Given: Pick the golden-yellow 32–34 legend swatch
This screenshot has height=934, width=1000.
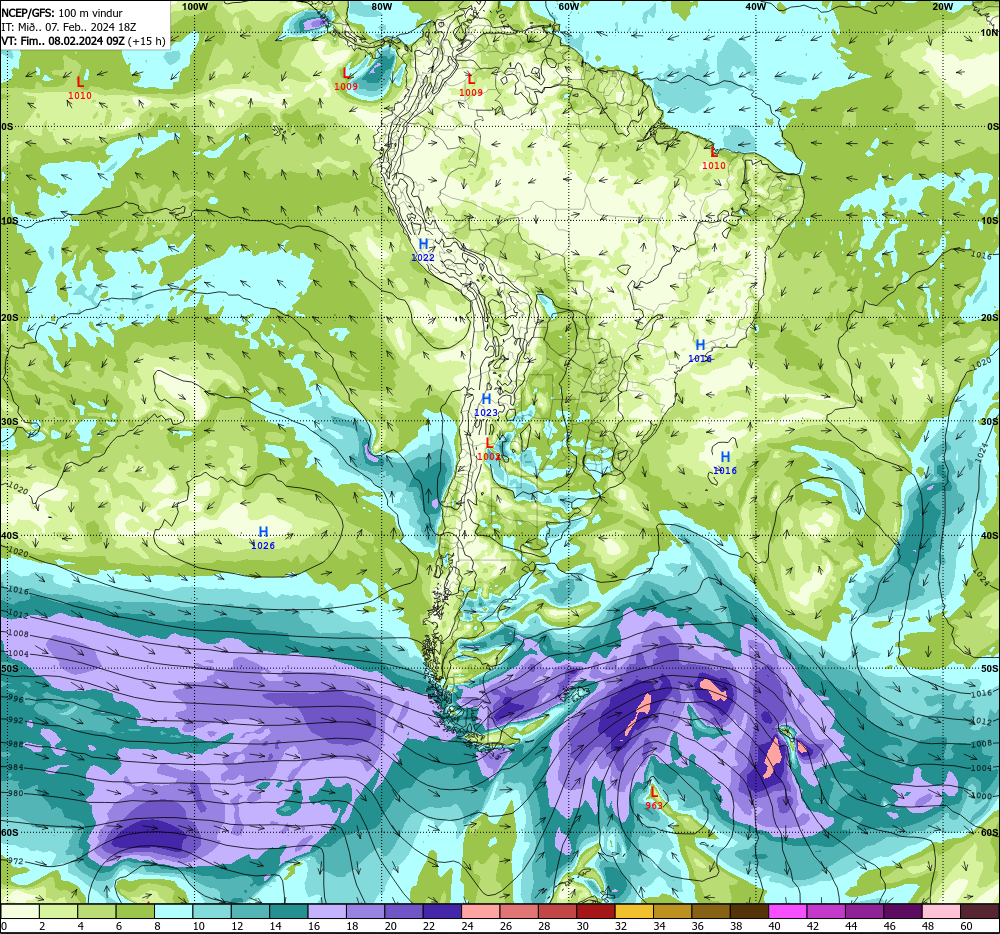Looking at the screenshot, I should [635, 912].
